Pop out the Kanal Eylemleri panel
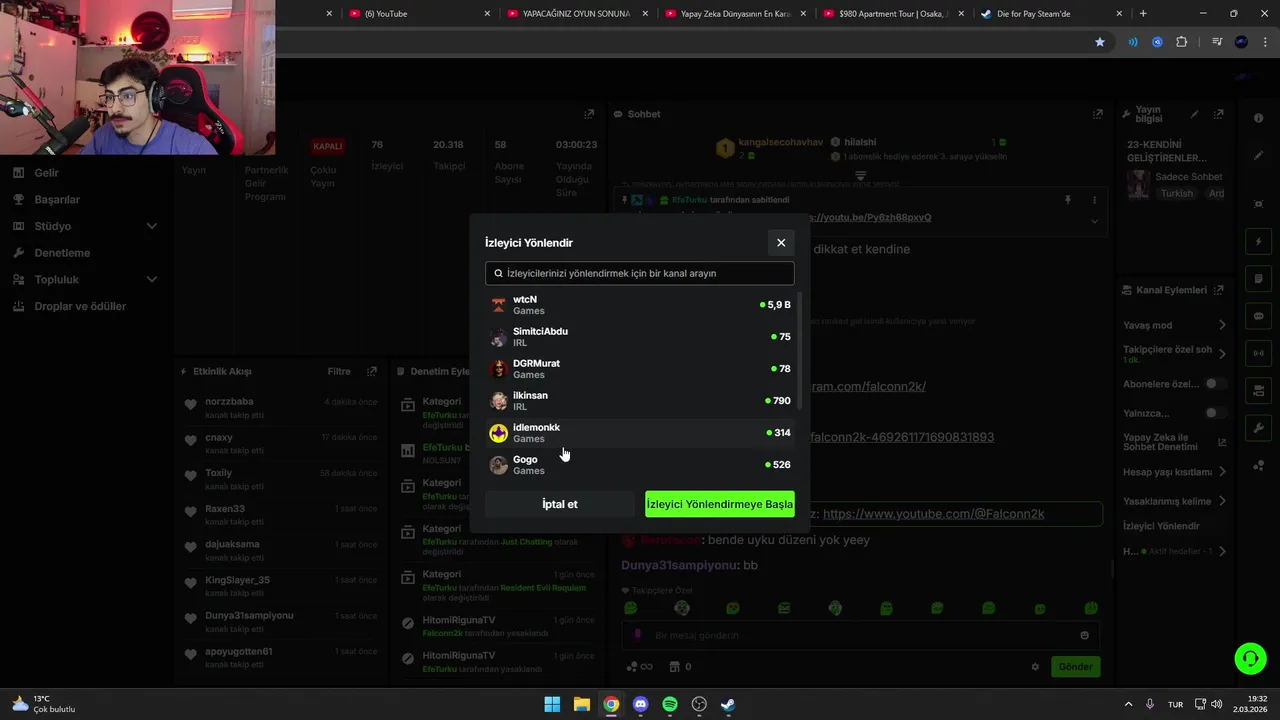The height and width of the screenshot is (720, 1280). click(1219, 290)
